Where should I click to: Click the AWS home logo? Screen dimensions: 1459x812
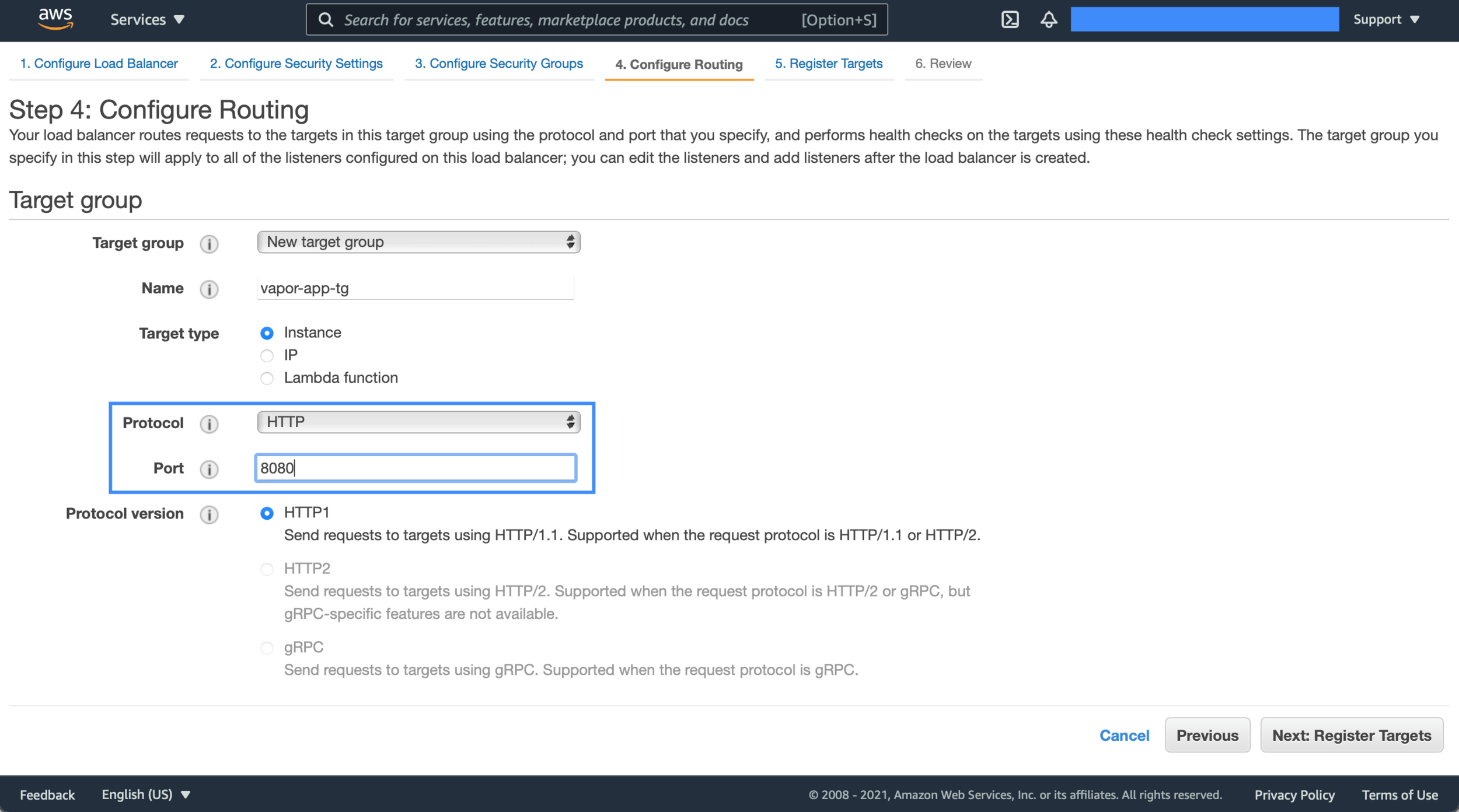click(54, 19)
